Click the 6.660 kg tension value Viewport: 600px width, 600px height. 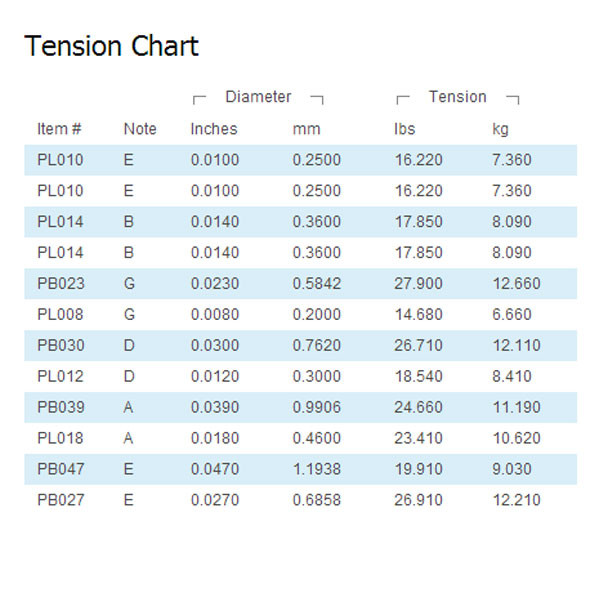pos(512,315)
